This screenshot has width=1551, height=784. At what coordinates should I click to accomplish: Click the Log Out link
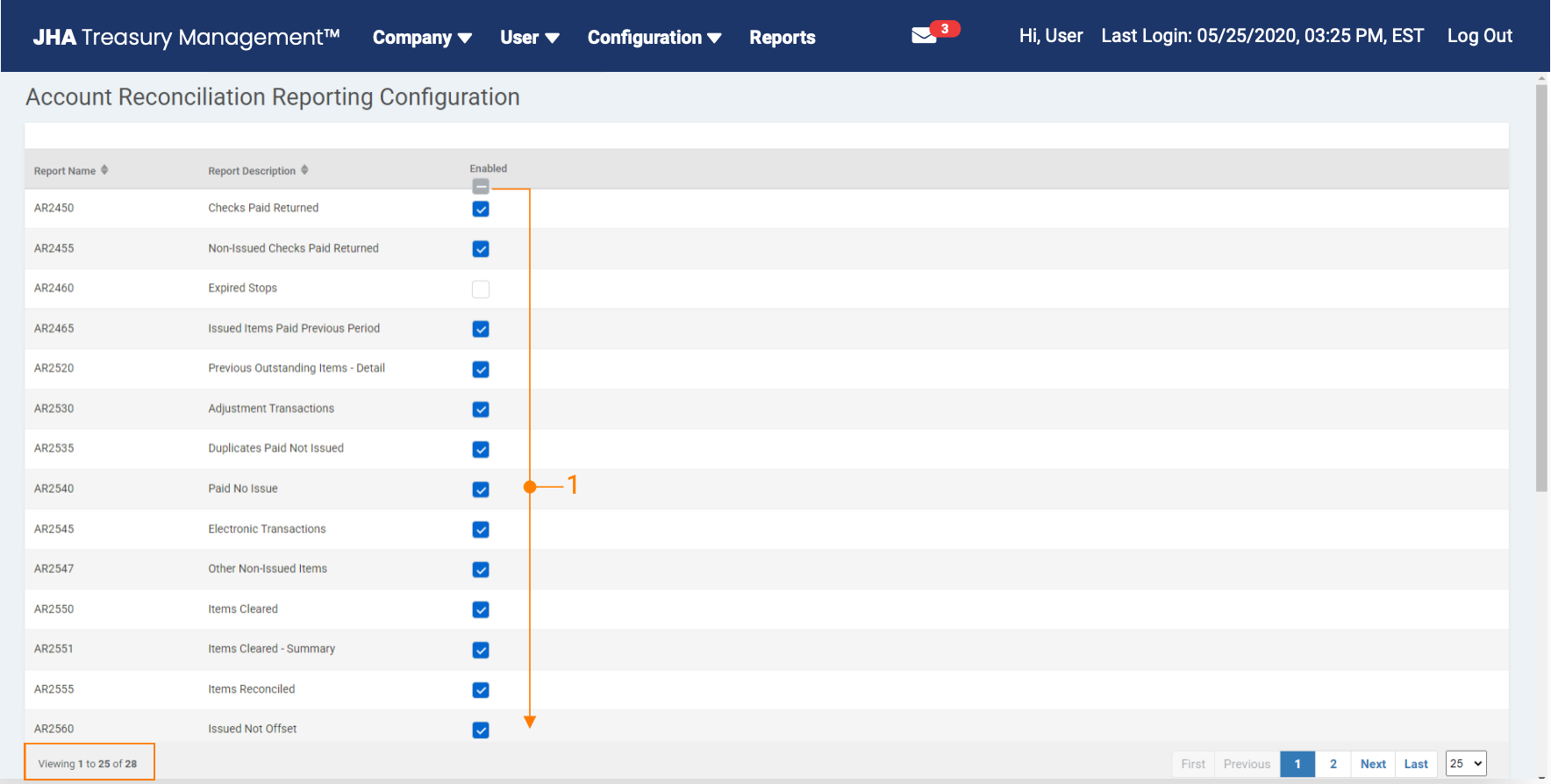pyautogui.click(x=1479, y=36)
